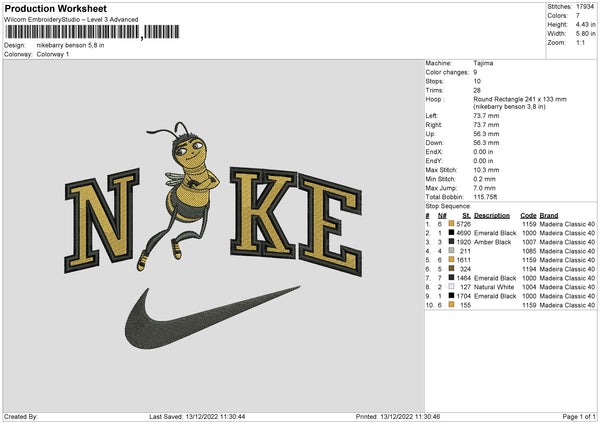Click the Left label in the measurements
This screenshot has width=600, height=424.
(432, 116)
